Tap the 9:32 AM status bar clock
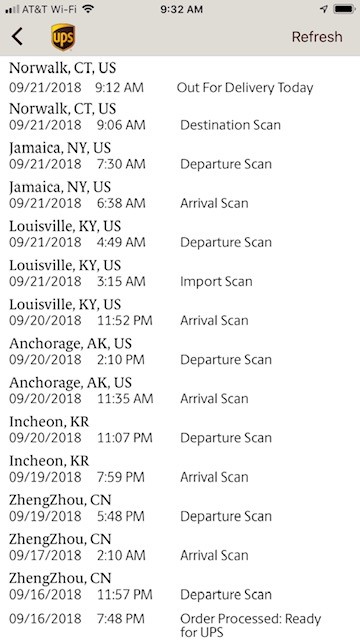The height and width of the screenshot is (640, 360). click(x=181, y=9)
